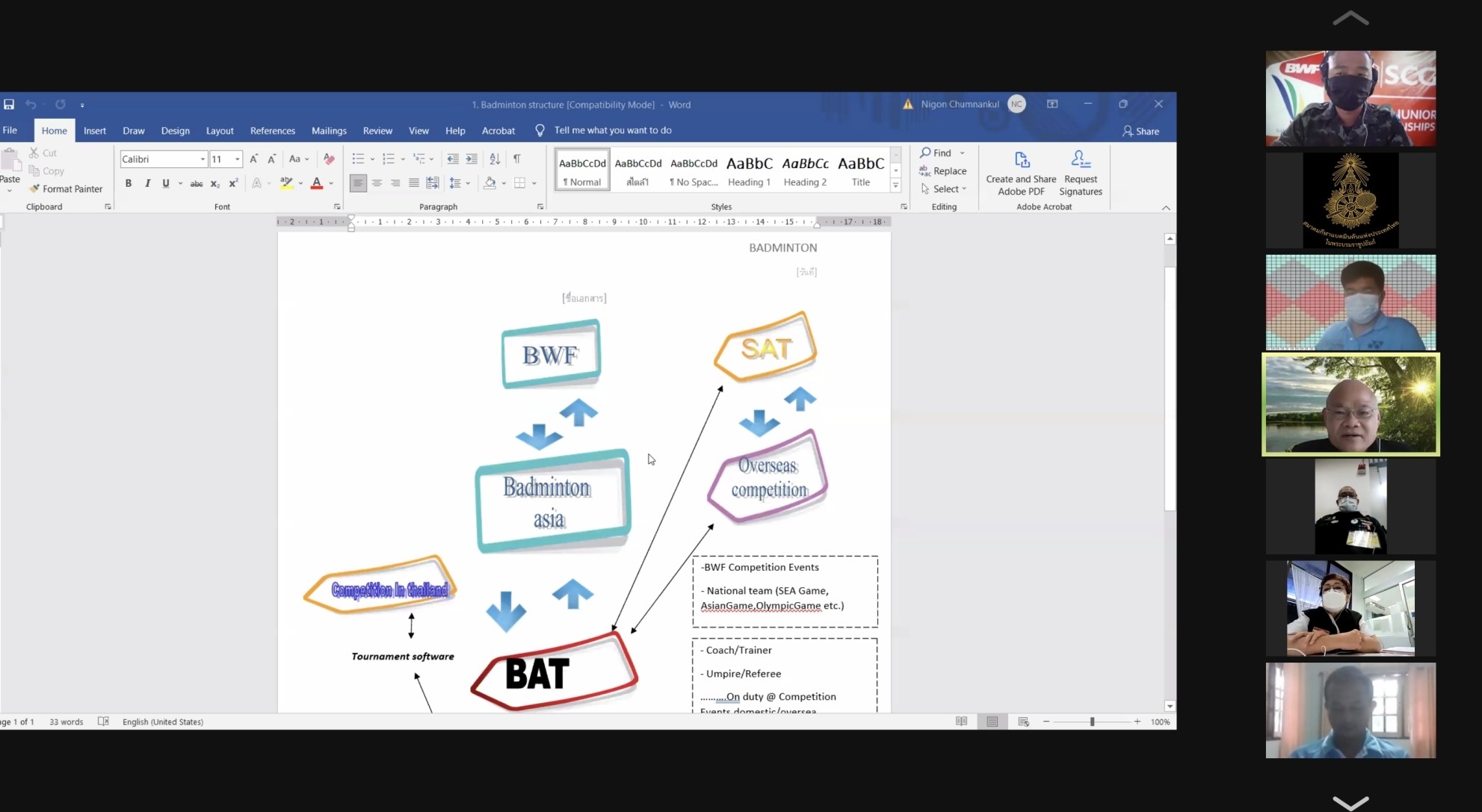Click Zoom In plus icon
The image size is (1482, 812).
(1137, 722)
